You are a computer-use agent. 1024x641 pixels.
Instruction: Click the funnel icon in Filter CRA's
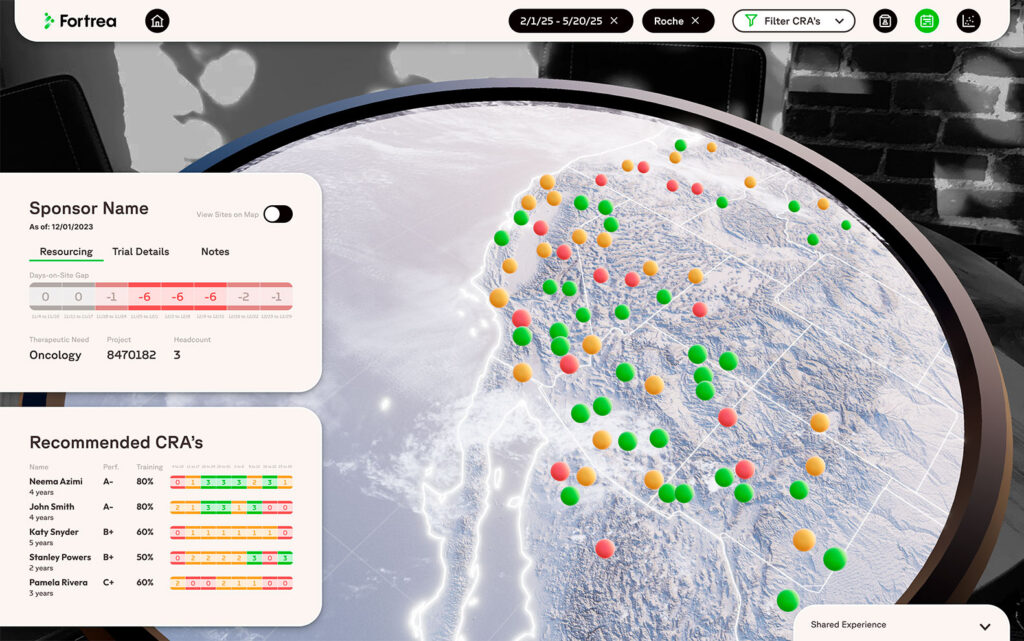(751, 21)
